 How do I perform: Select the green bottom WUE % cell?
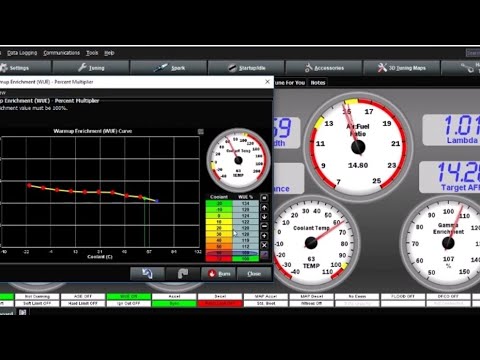(x=245, y=259)
